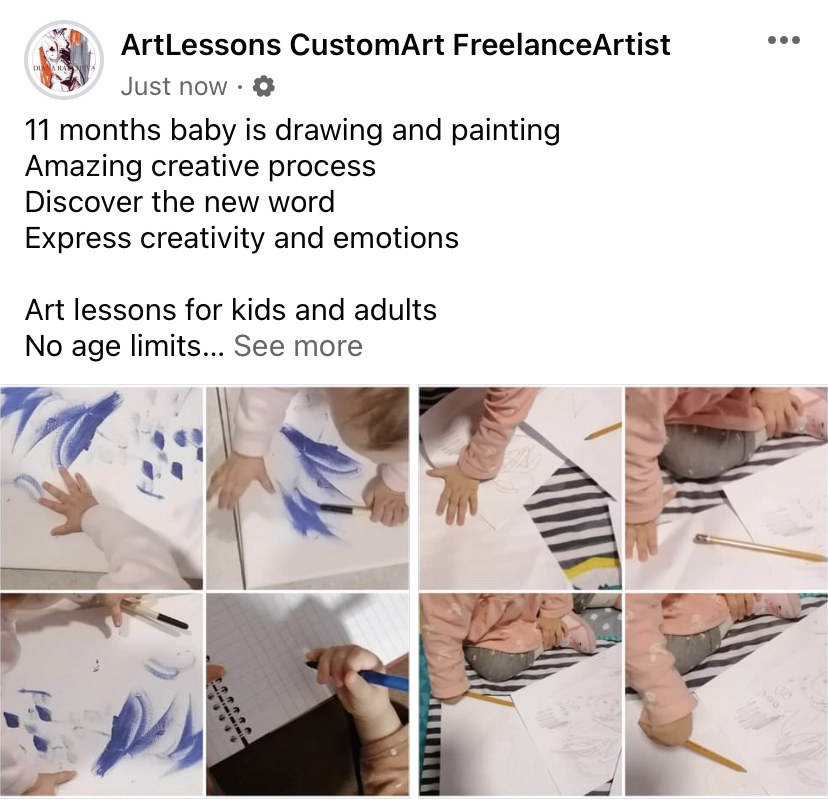The width and height of the screenshot is (828, 803).
Task: Open photo of hand on paper with pencil scribbles
Action: (x=521, y=488)
